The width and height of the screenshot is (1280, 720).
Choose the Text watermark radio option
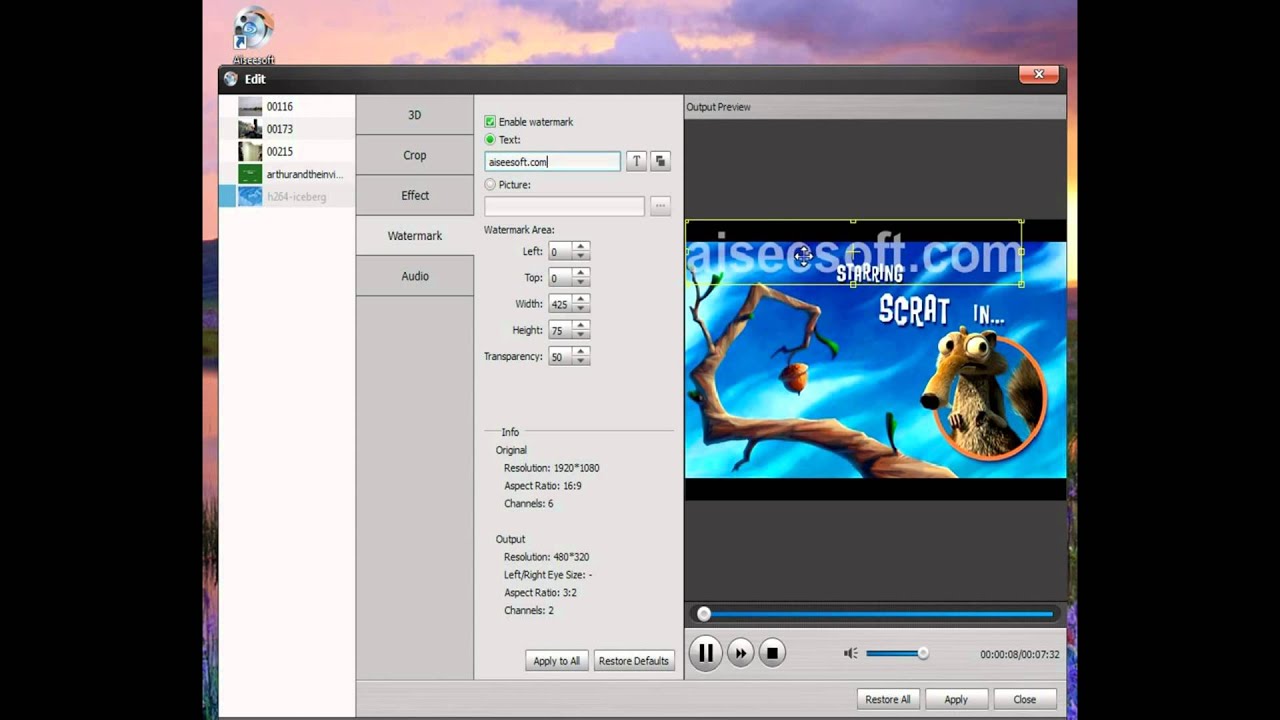[x=490, y=140]
